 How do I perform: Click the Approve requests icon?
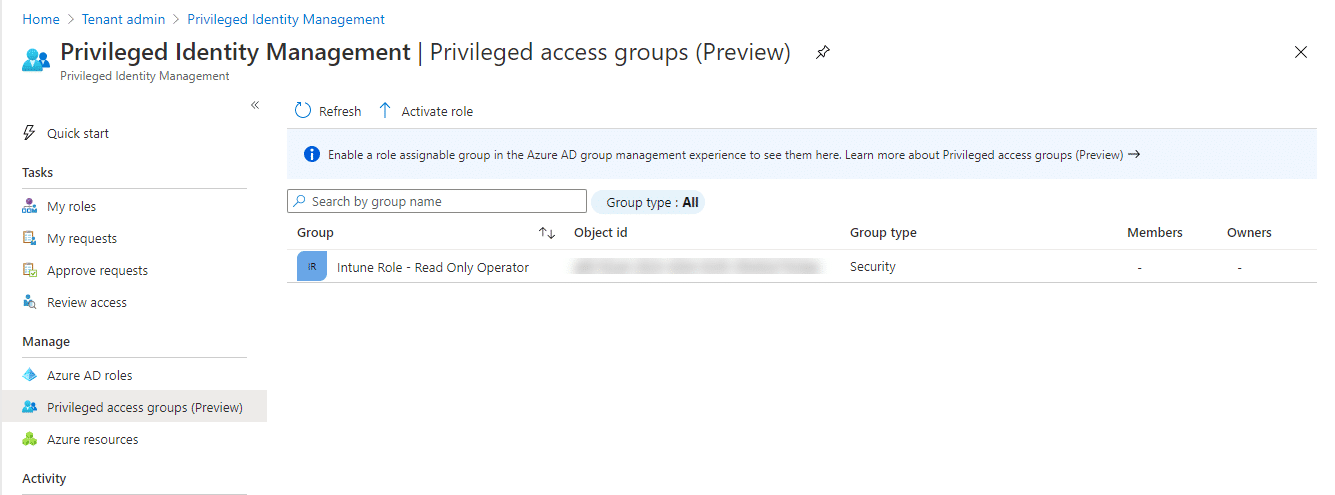[x=29, y=270]
